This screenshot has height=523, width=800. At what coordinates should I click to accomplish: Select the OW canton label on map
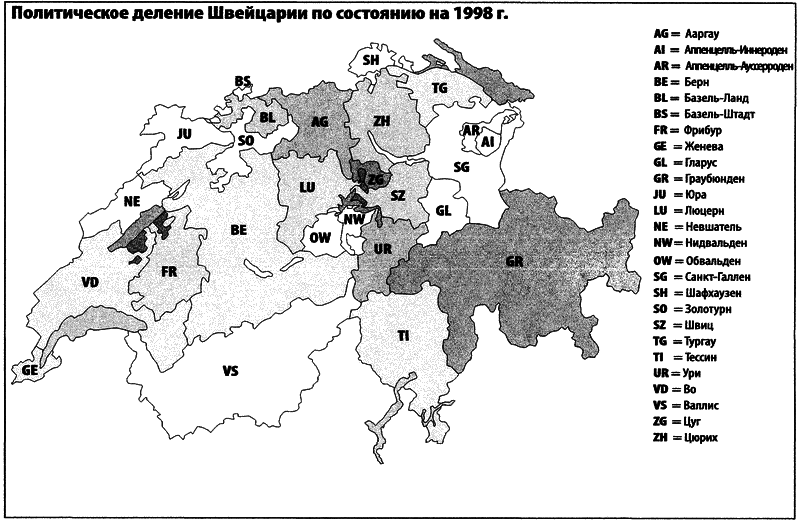(320, 238)
